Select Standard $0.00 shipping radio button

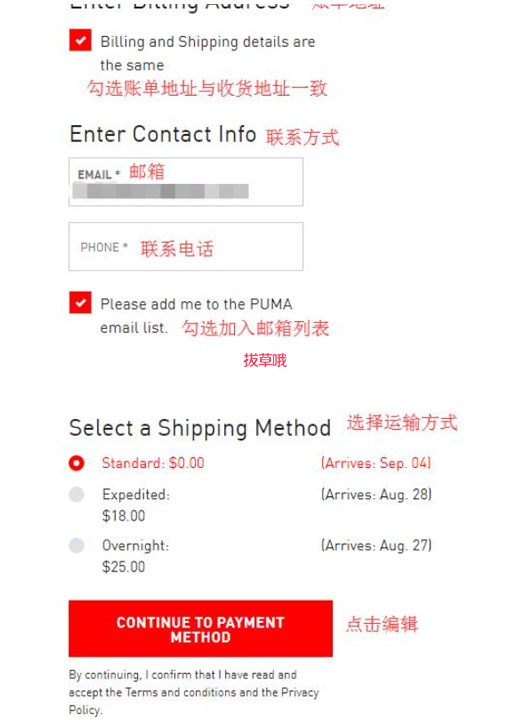[x=77, y=463]
